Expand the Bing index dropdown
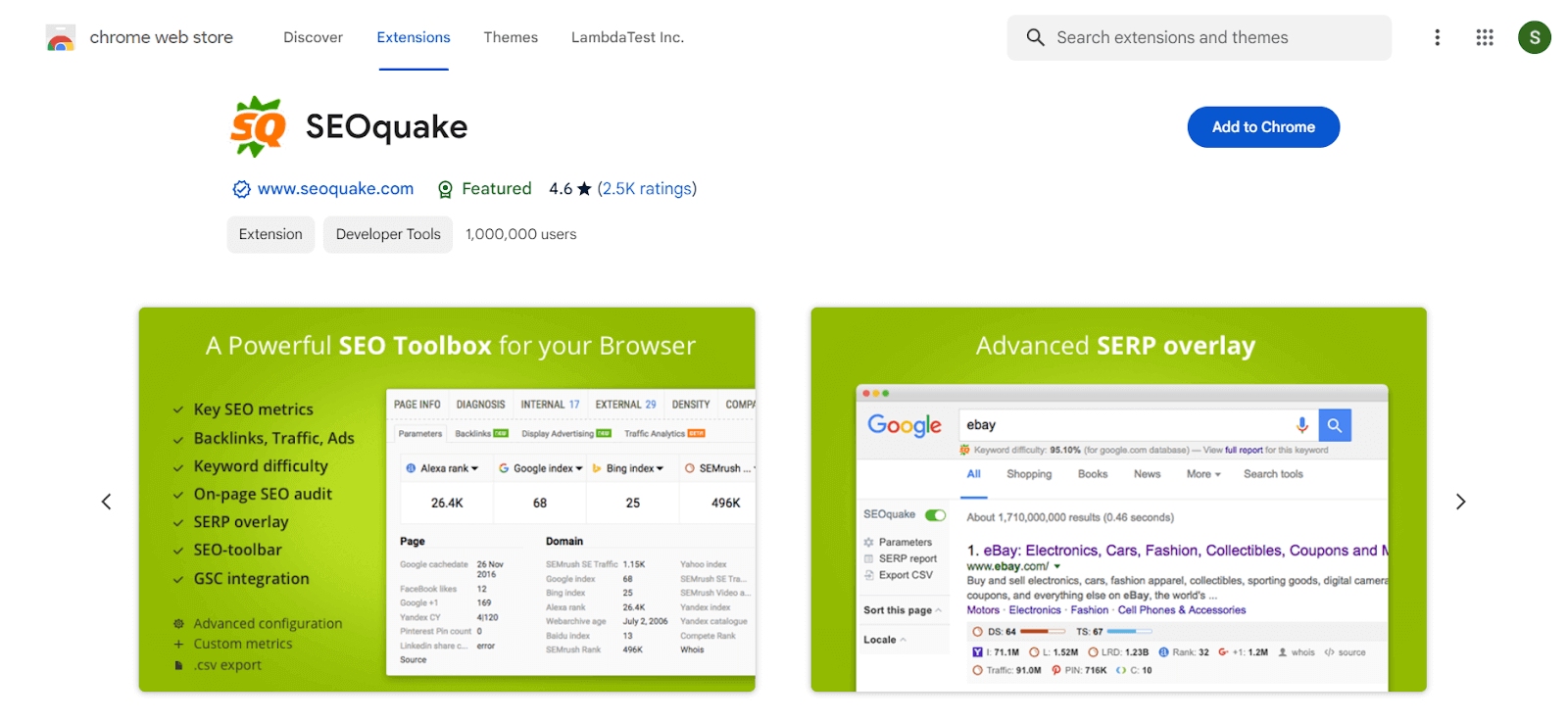 tap(629, 468)
